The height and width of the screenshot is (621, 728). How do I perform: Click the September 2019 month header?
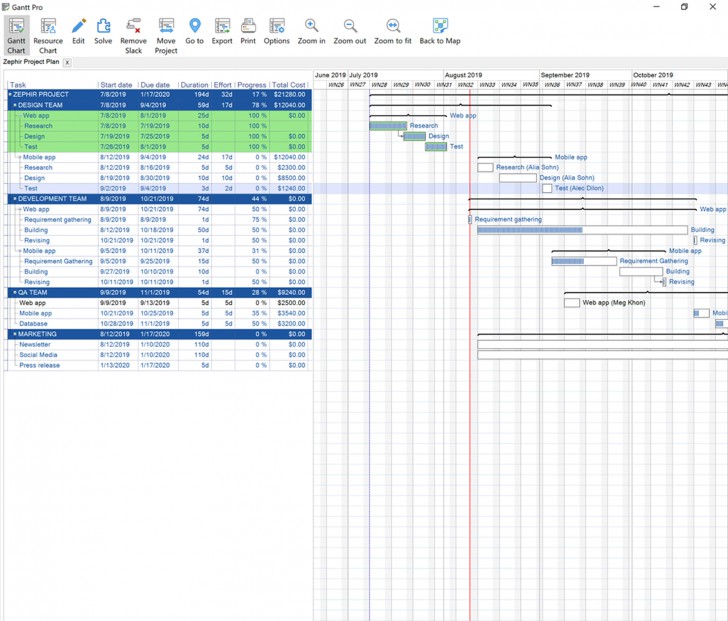click(x=565, y=75)
